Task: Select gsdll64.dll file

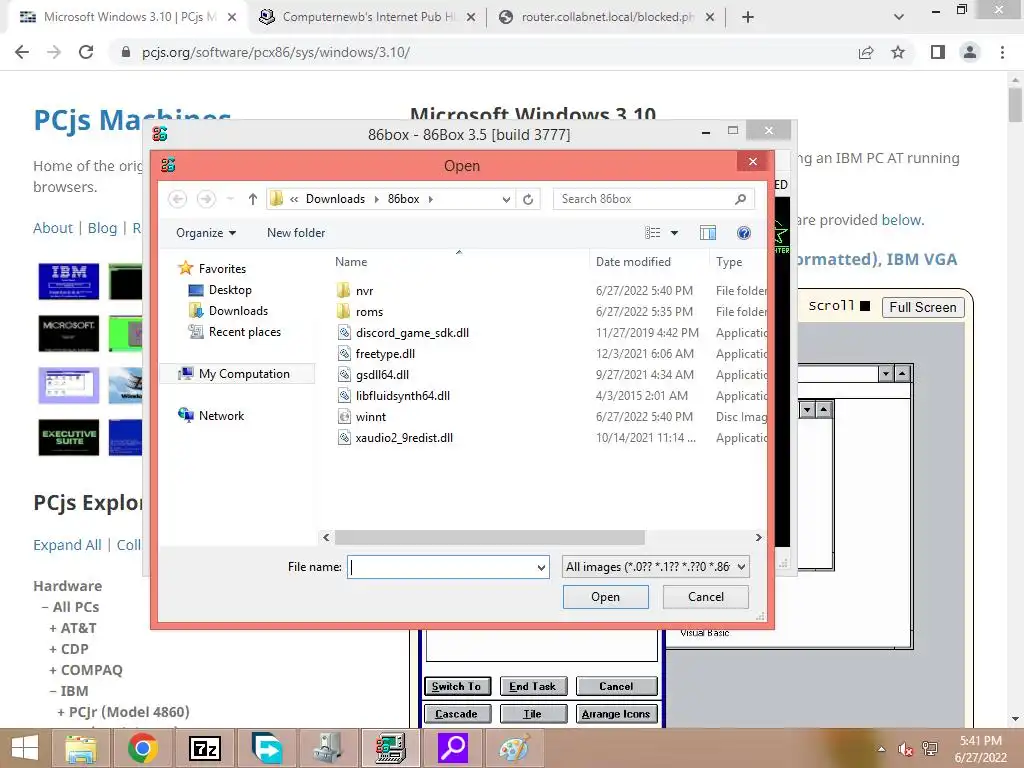Action: pyautogui.click(x=382, y=374)
